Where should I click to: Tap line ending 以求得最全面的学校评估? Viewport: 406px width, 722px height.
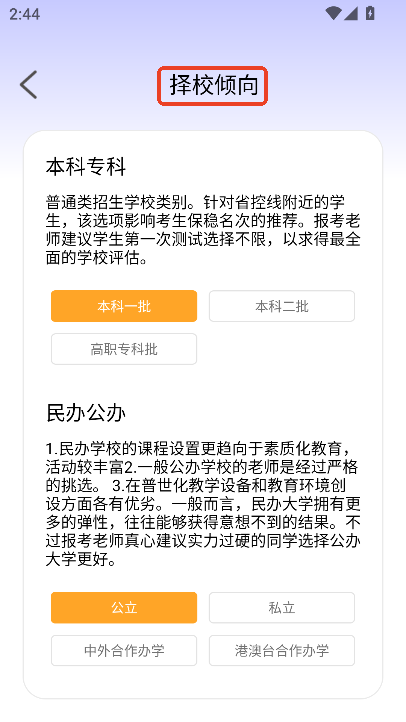(203, 249)
